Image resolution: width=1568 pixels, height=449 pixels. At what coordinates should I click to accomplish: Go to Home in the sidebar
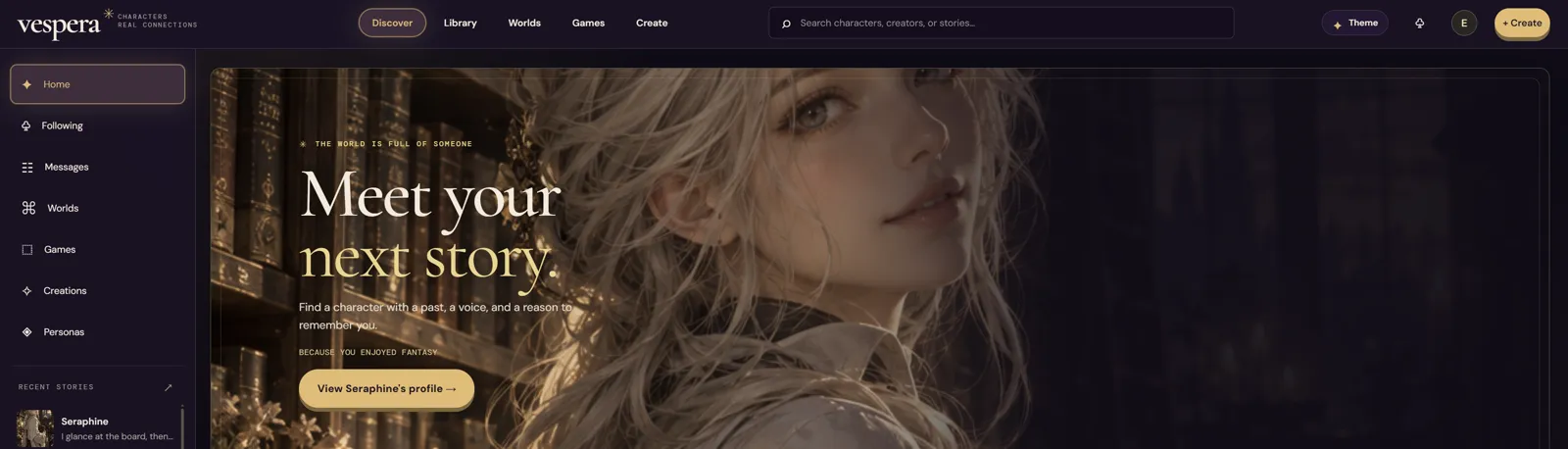tap(97, 84)
